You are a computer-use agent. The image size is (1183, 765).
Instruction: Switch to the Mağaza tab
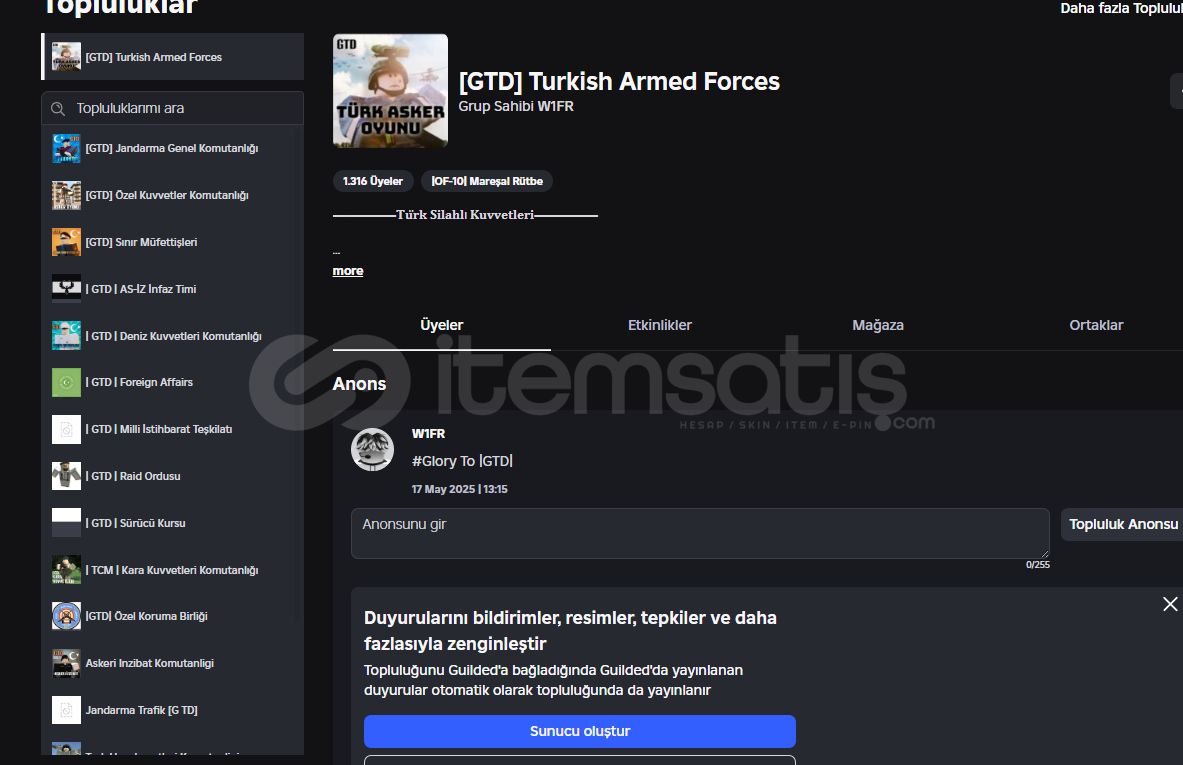[x=878, y=325]
